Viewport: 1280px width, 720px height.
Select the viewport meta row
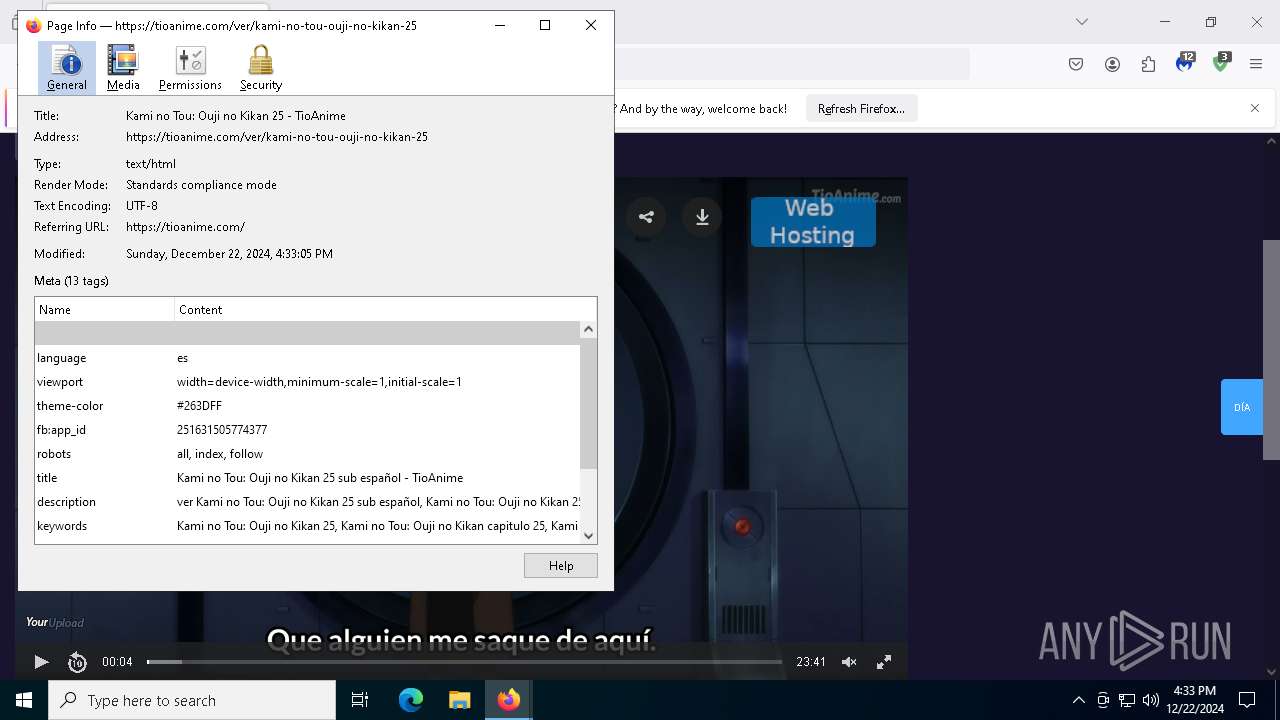[307, 382]
